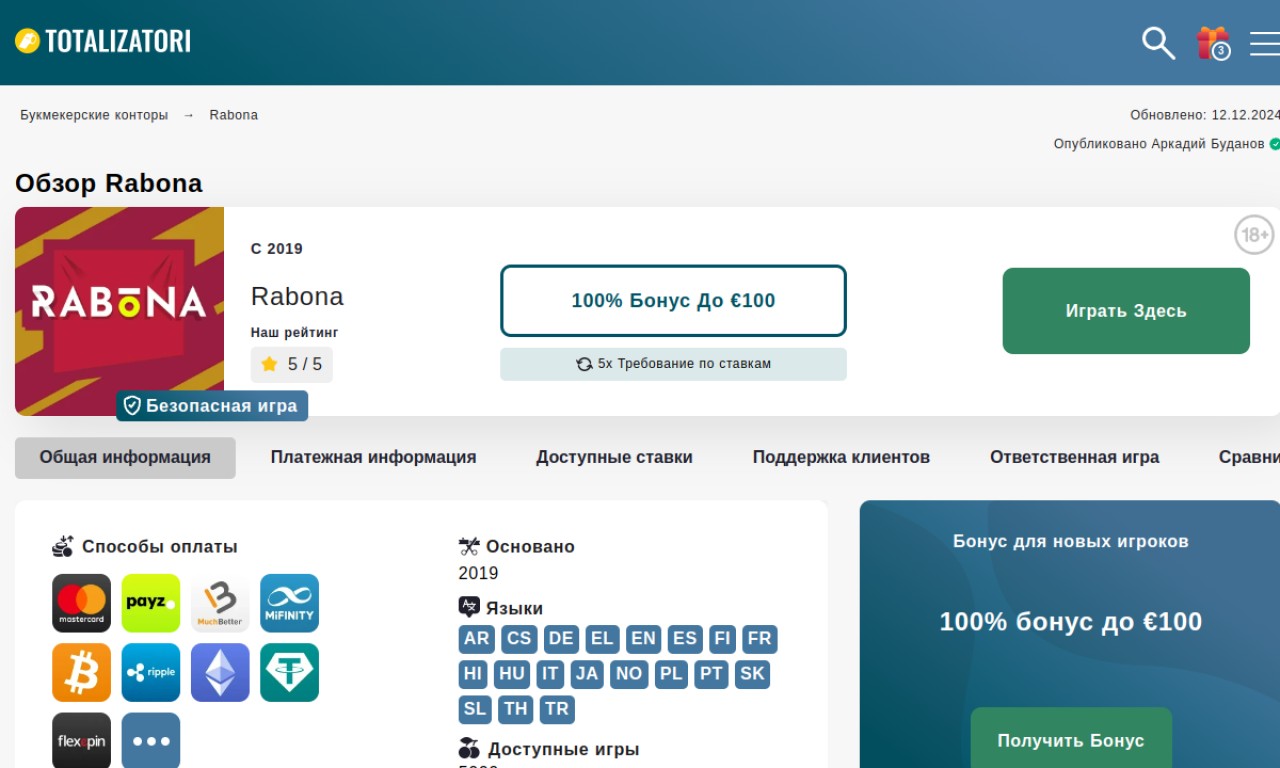Switch to Ответственная игра tab
The image size is (1280, 768).
tap(1074, 457)
